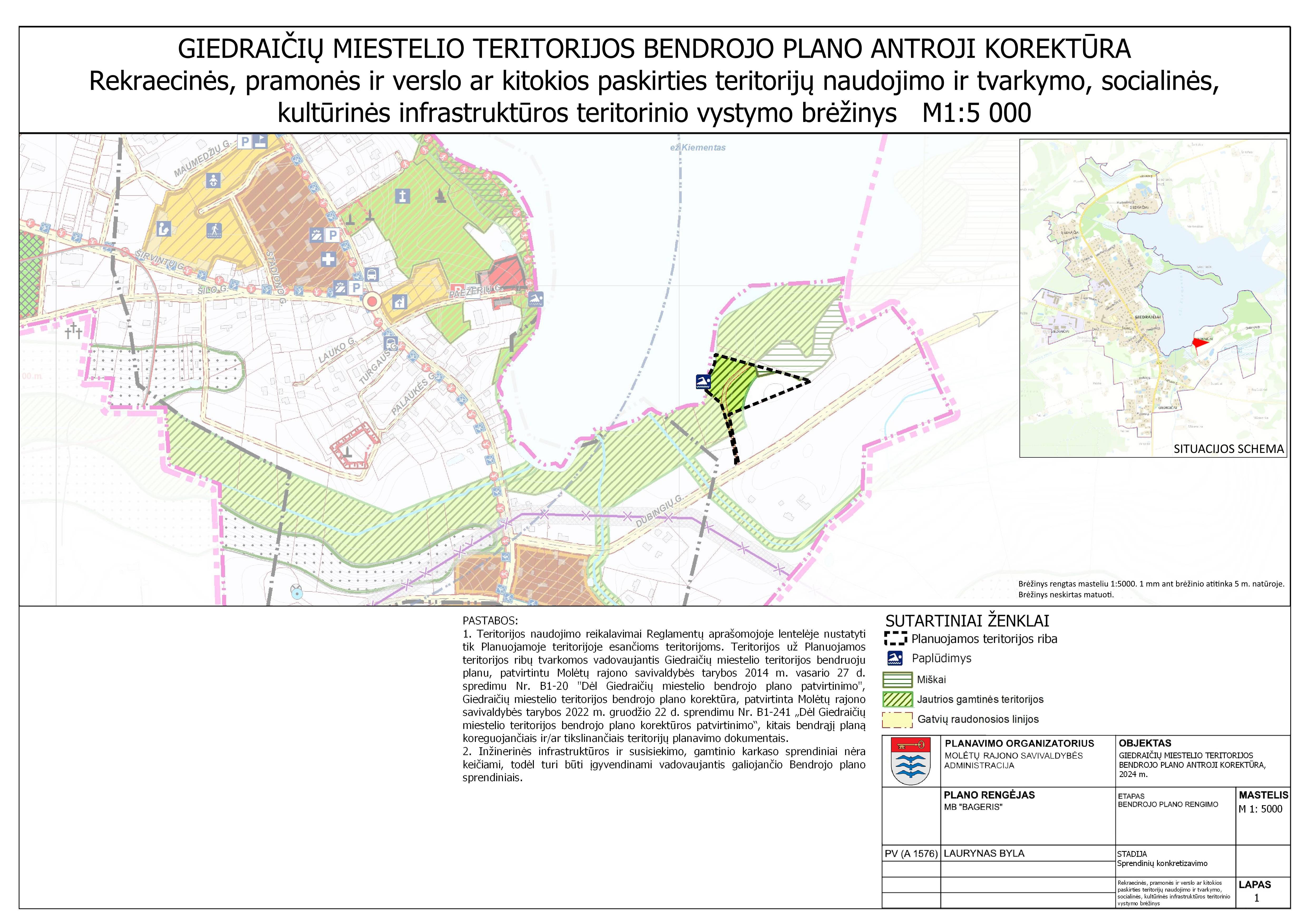Click the Gatvių raudonosios linijos yellow swatch
The height and width of the screenshot is (924, 1307).
tap(897, 720)
